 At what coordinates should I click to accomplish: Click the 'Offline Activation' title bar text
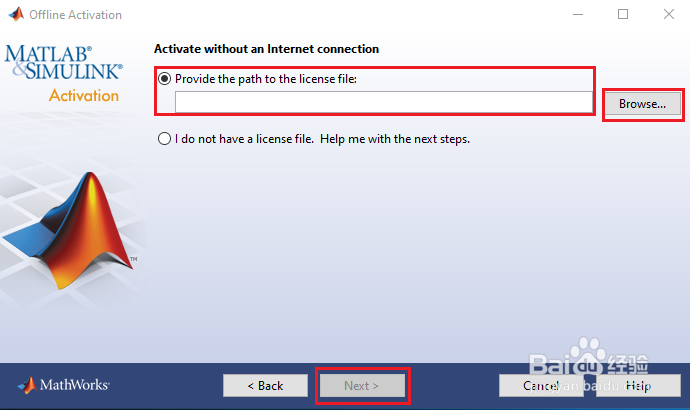pos(76,15)
